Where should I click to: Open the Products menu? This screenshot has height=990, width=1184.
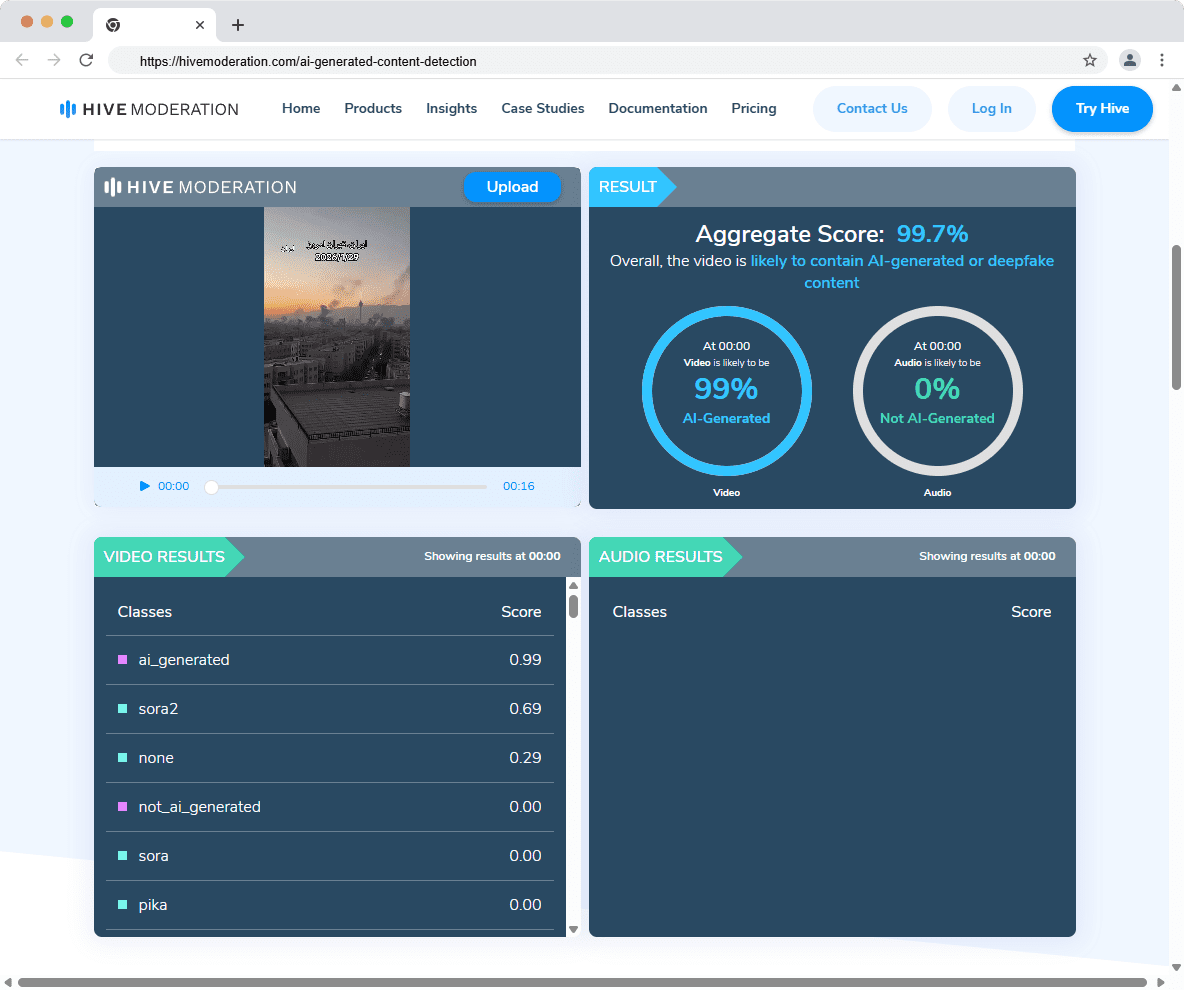click(373, 109)
